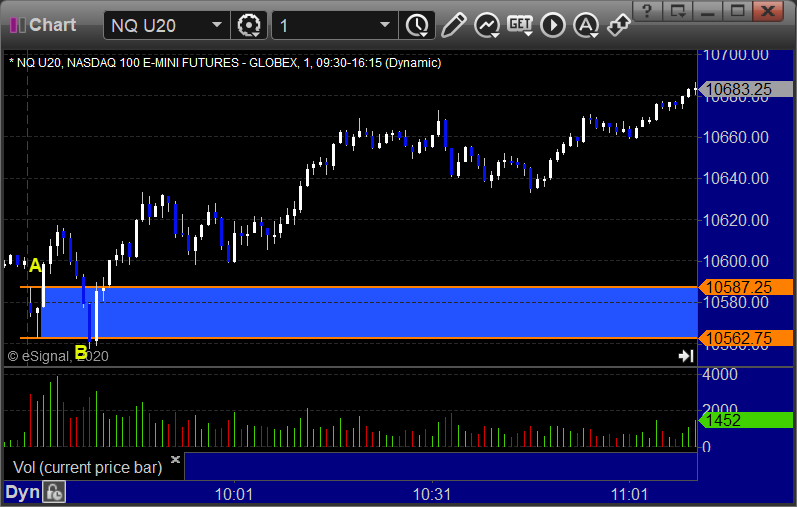Click the 4000 volume axis label
Screen dimensions: 797x507
(720, 375)
